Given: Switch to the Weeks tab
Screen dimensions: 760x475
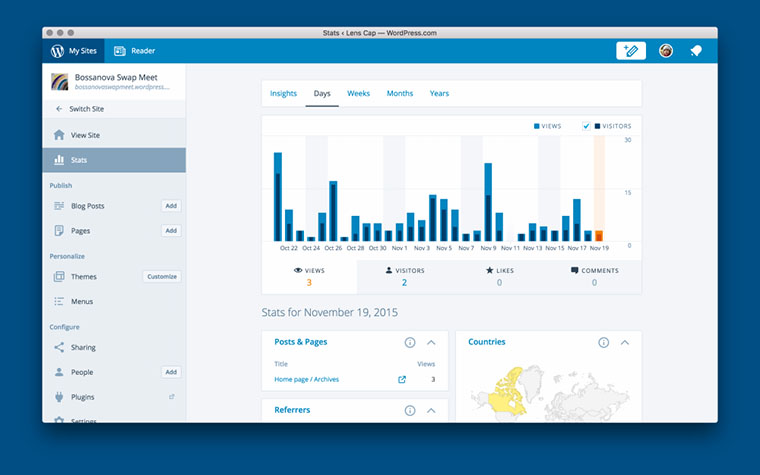Looking at the screenshot, I should (x=358, y=94).
